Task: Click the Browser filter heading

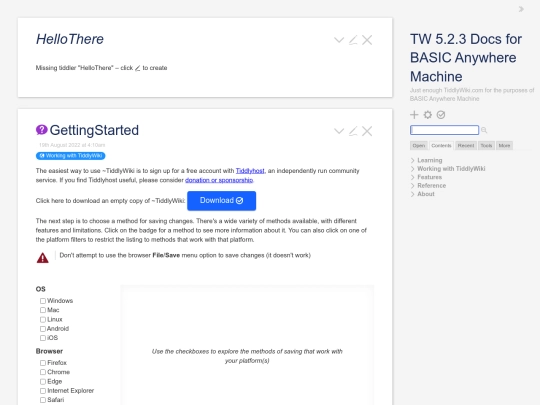Action: (49, 351)
